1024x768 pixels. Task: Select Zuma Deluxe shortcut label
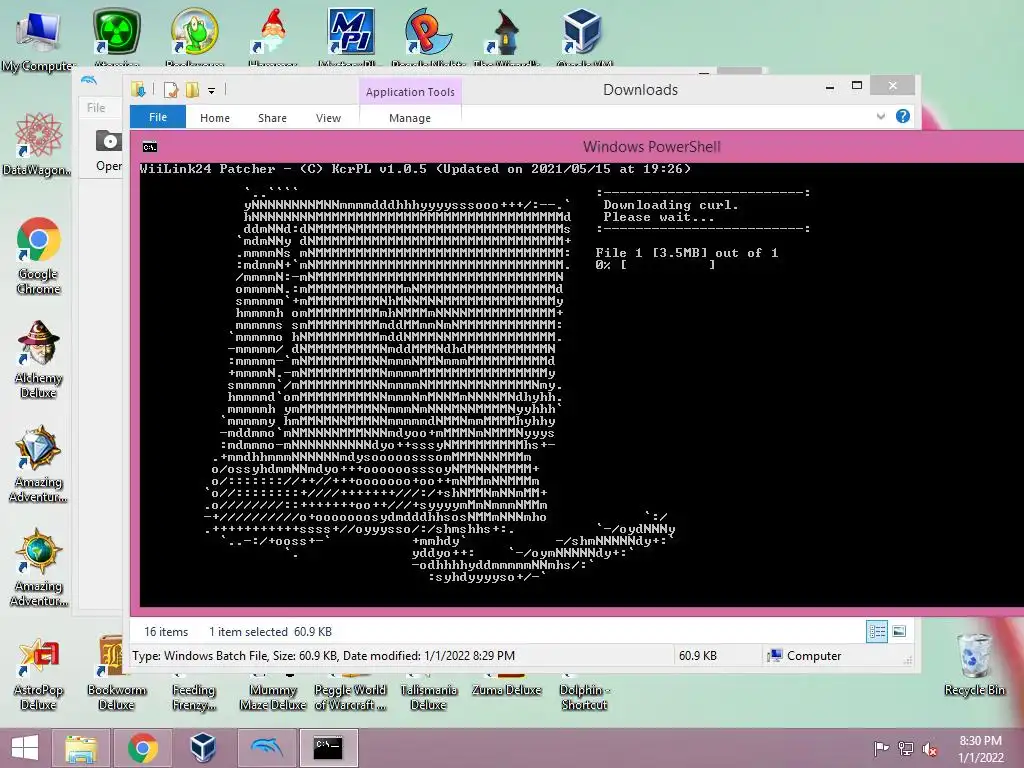507,690
